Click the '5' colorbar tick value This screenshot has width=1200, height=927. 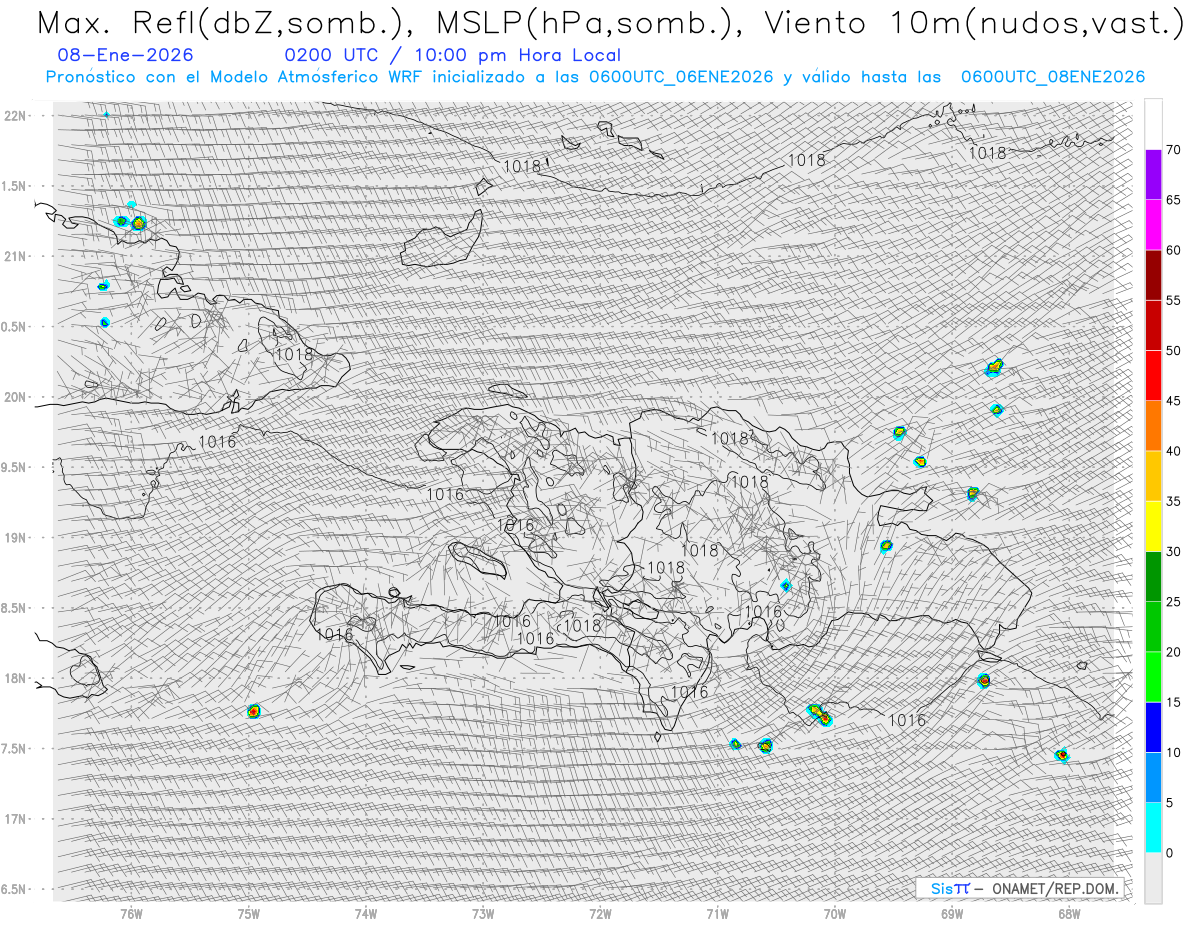pos(1169,802)
